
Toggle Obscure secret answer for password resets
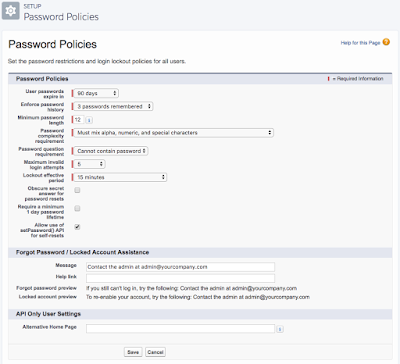[77, 190]
